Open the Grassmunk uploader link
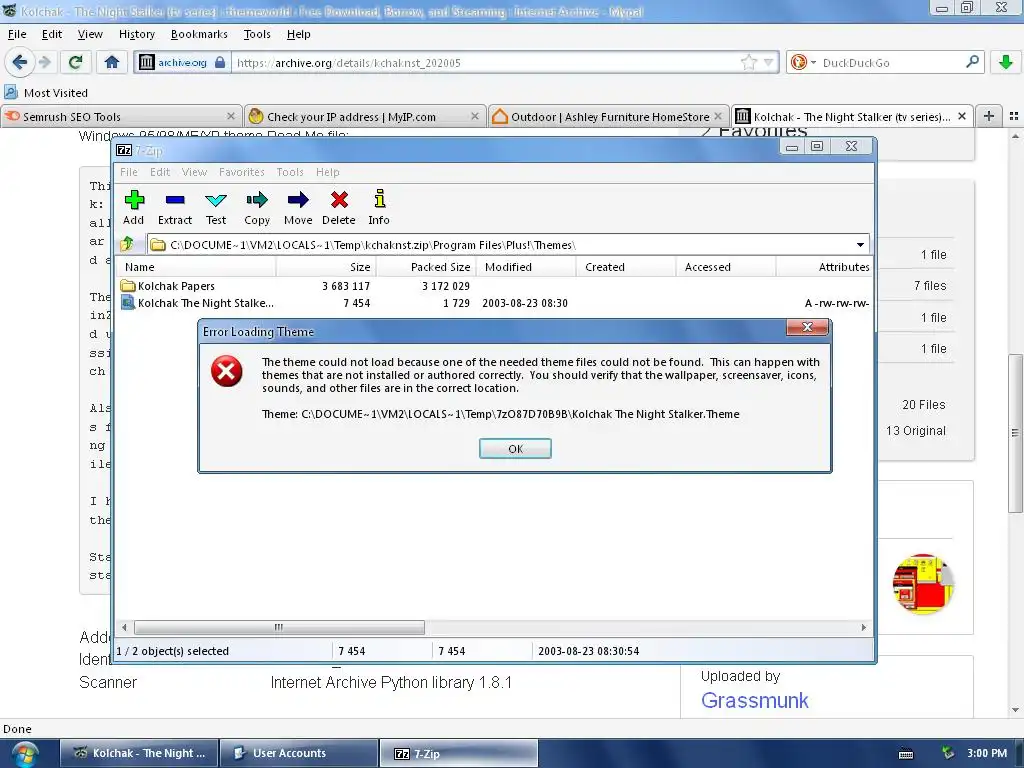This screenshot has width=1024, height=768. 754,700
